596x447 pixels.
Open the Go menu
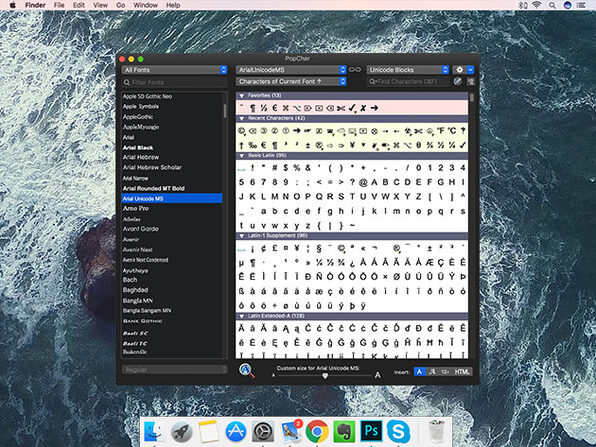coord(120,5)
